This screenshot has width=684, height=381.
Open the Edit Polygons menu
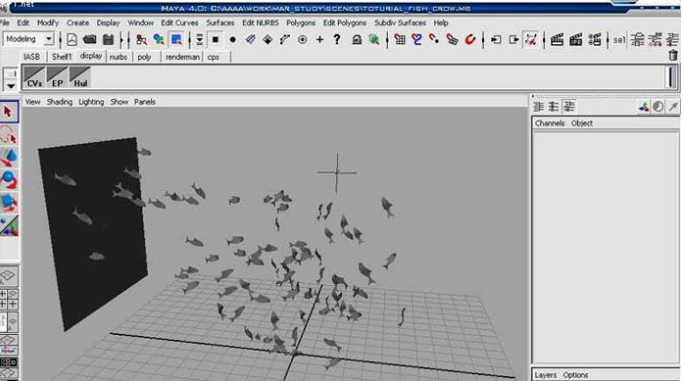pyautogui.click(x=345, y=23)
